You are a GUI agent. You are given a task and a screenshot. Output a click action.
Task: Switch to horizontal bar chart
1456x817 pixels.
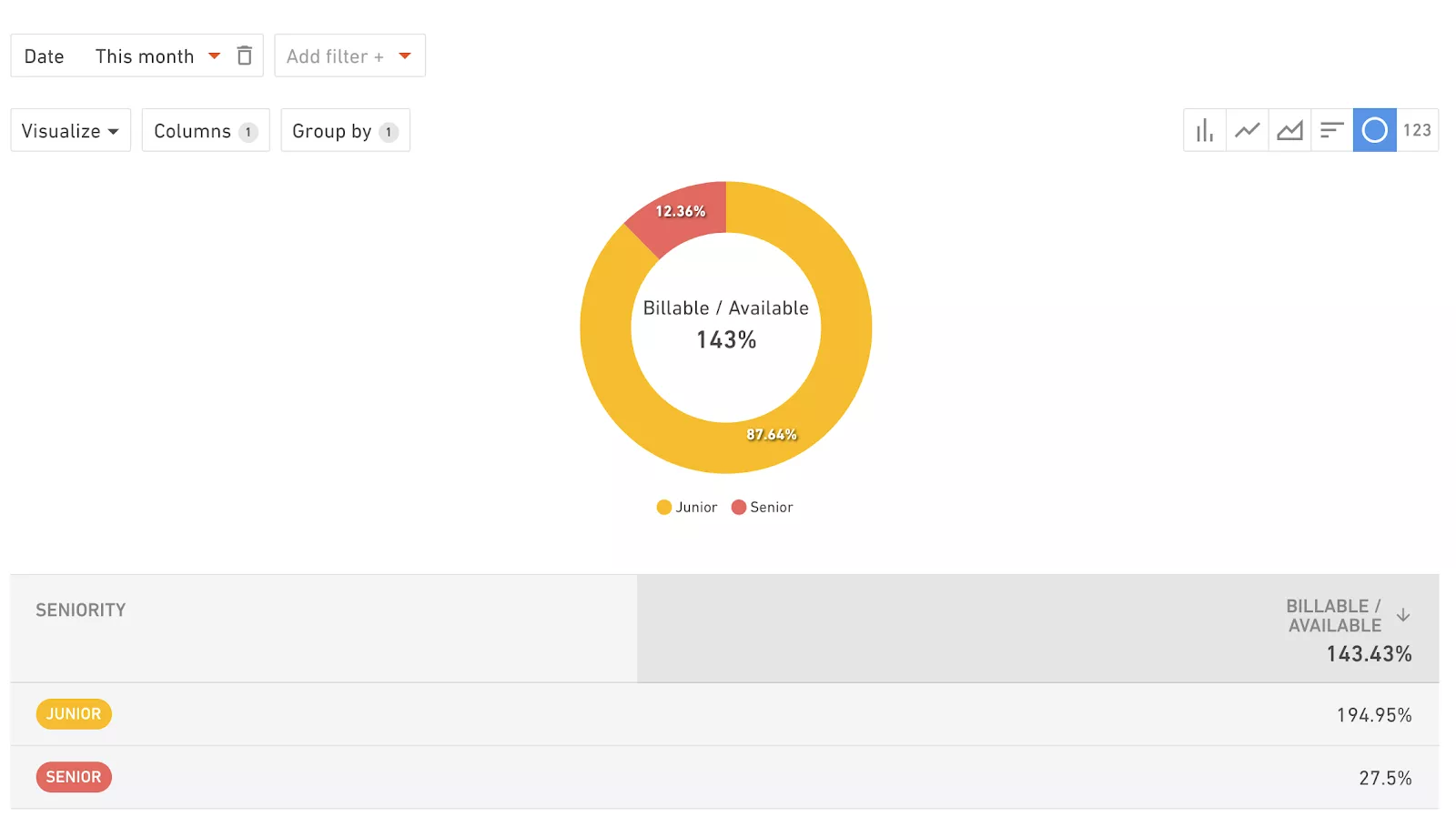click(x=1331, y=130)
